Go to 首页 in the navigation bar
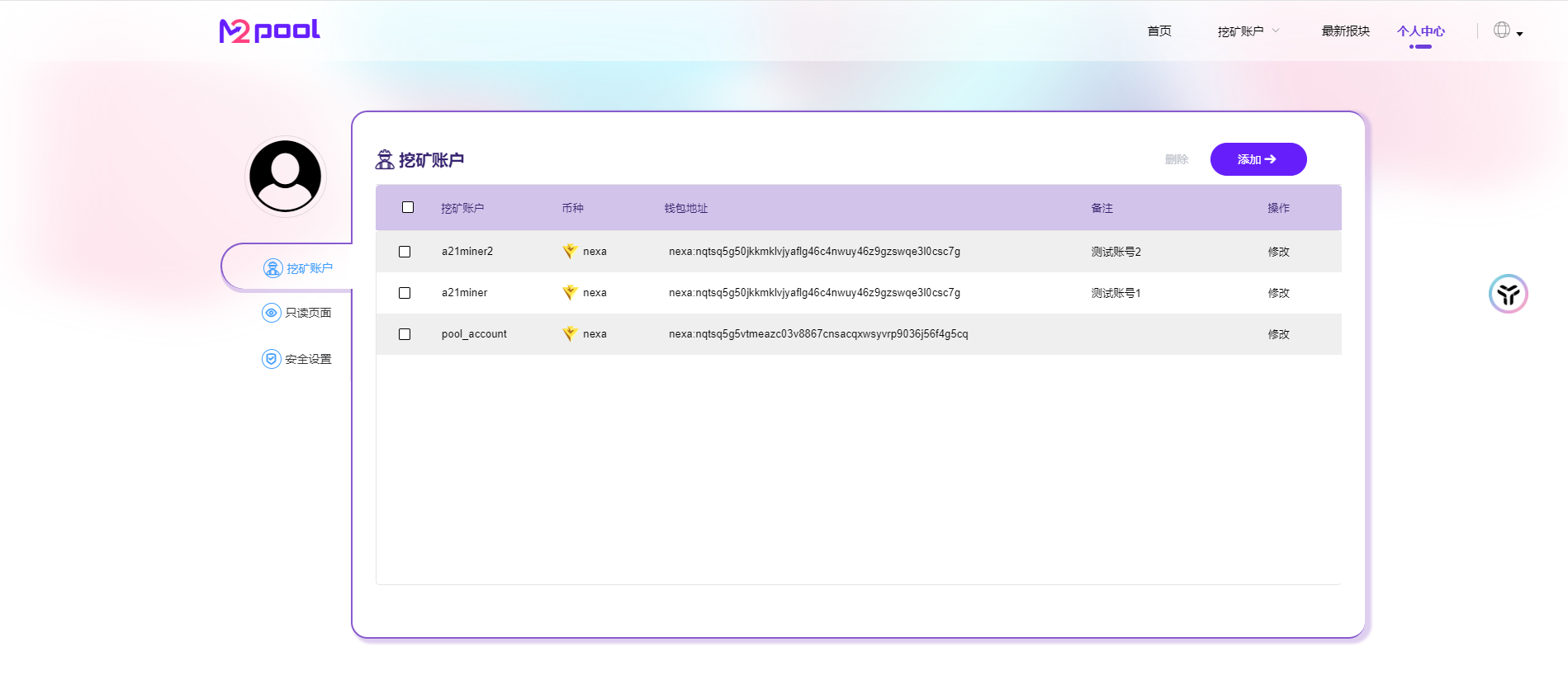Image resolution: width=1568 pixels, height=694 pixels. pos(1158,31)
